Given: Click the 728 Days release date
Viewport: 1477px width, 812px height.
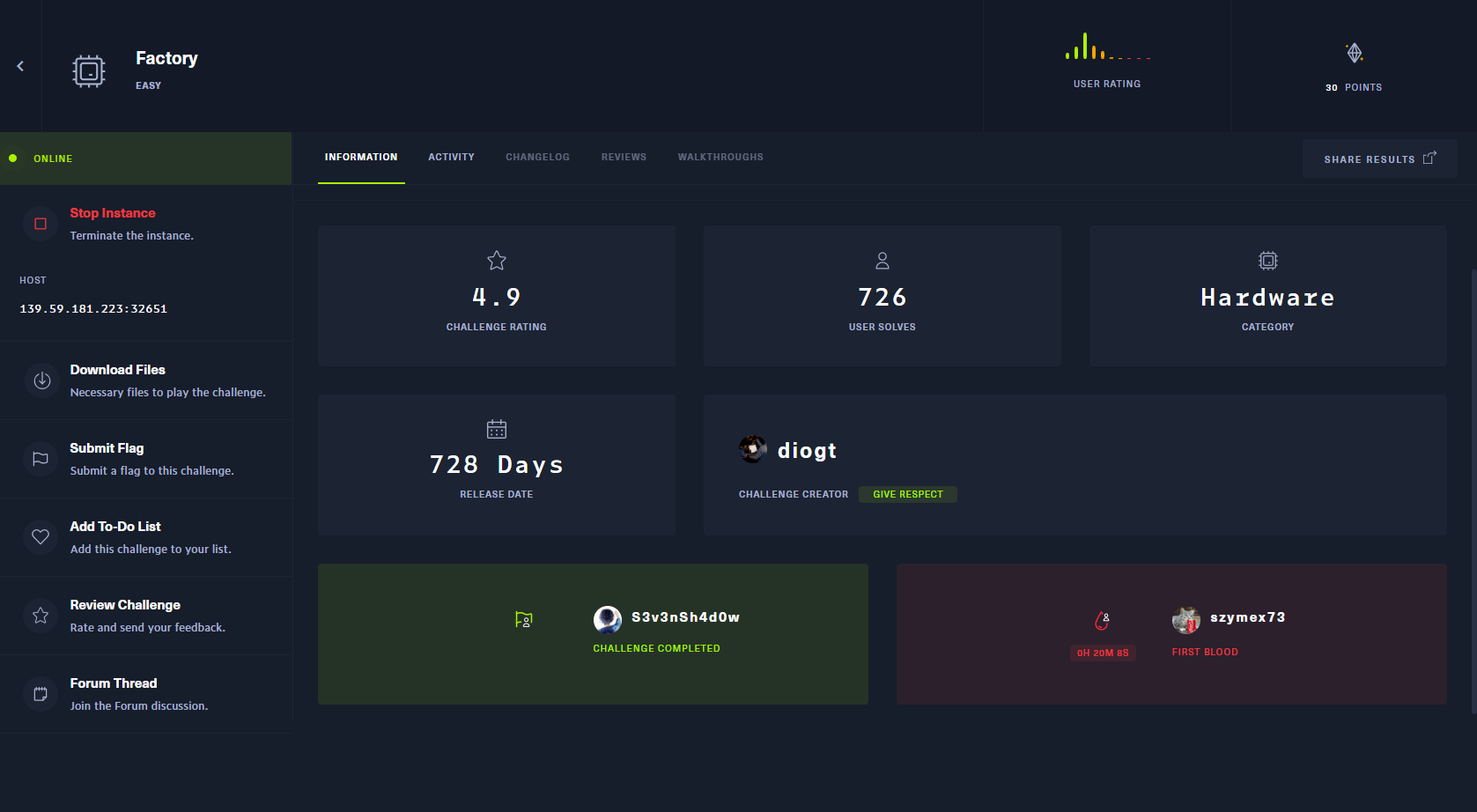Looking at the screenshot, I should tap(497, 465).
